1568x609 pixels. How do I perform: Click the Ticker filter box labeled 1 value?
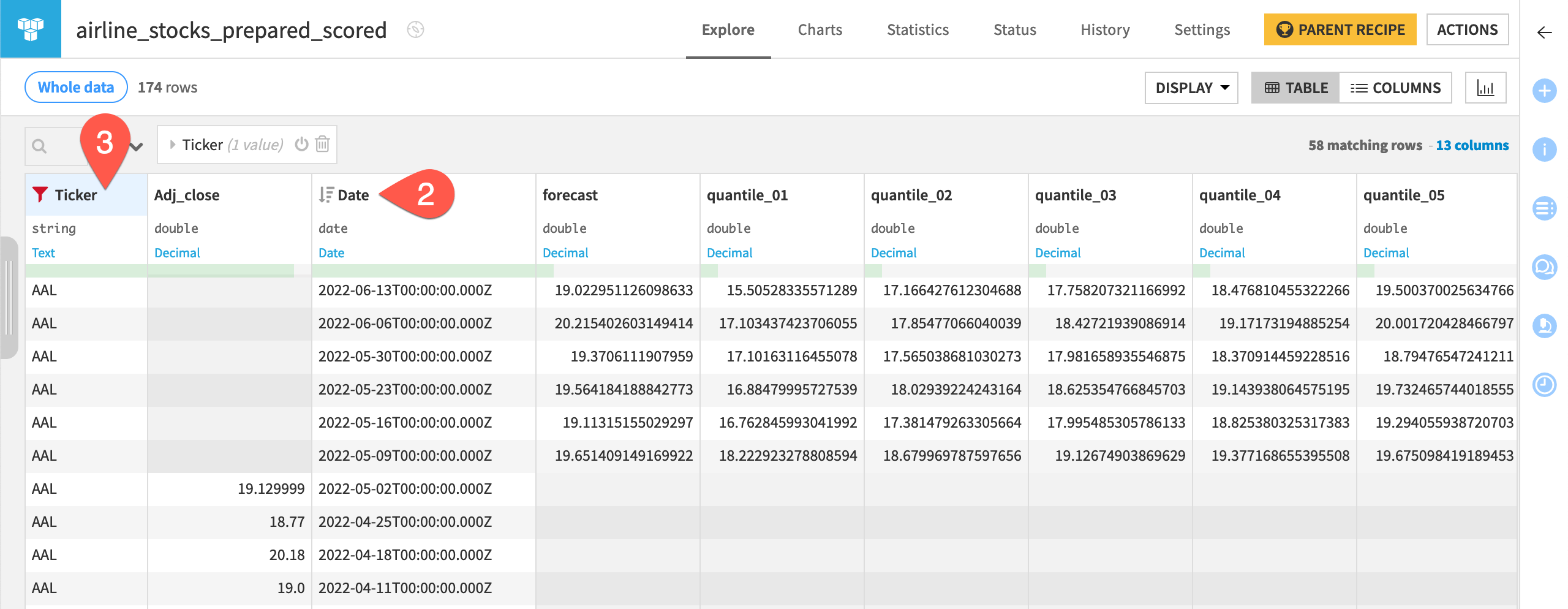click(247, 145)
